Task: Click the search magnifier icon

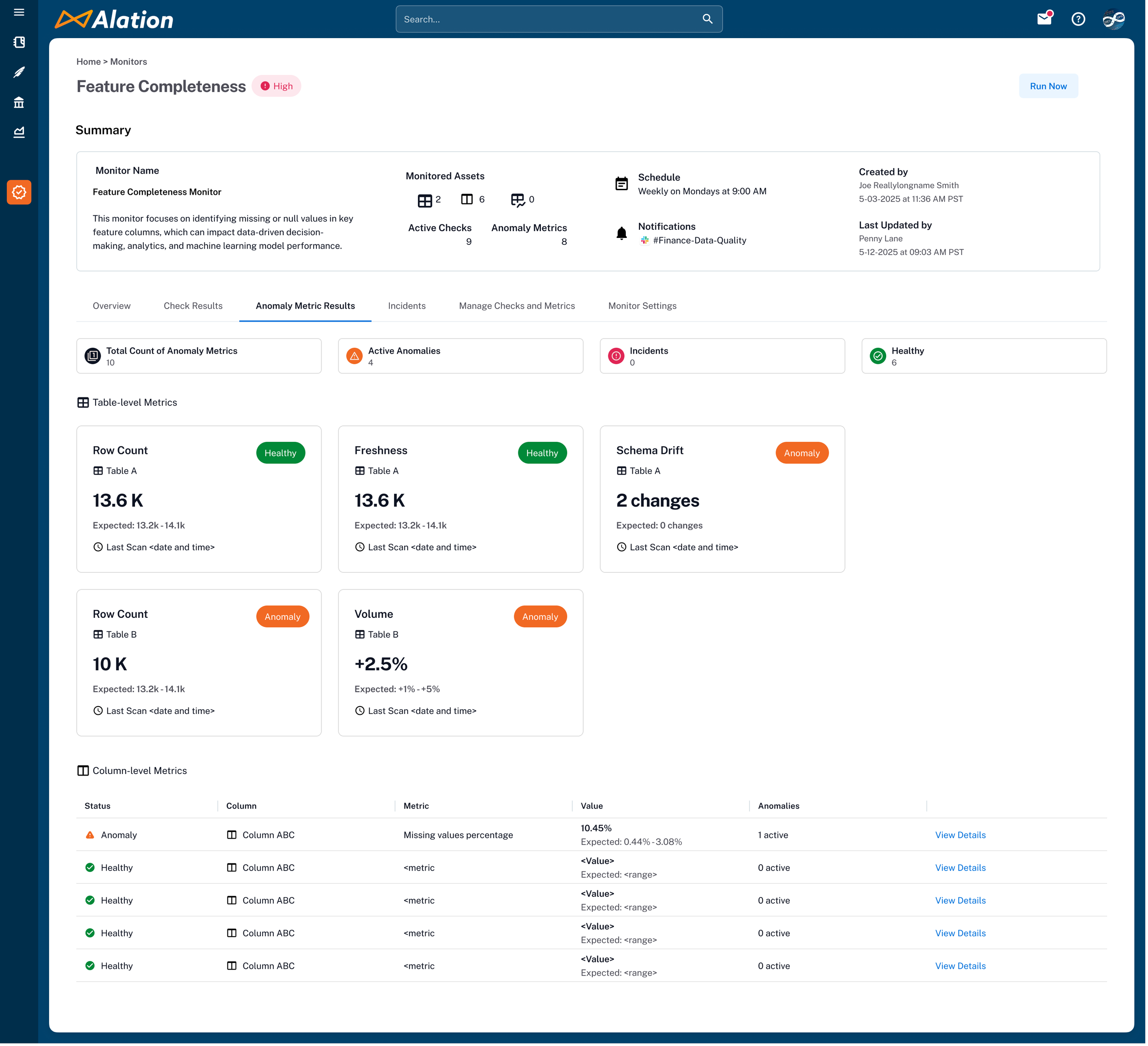Action: 707,19
